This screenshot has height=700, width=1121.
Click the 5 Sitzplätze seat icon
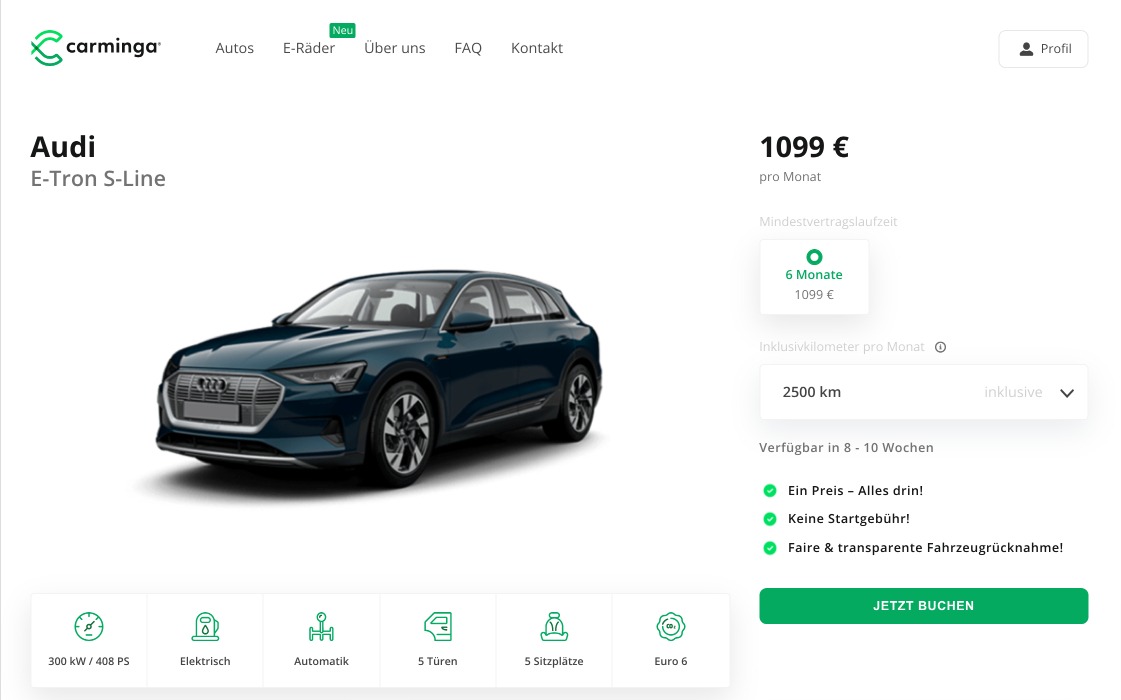click(x=554, y=626)
